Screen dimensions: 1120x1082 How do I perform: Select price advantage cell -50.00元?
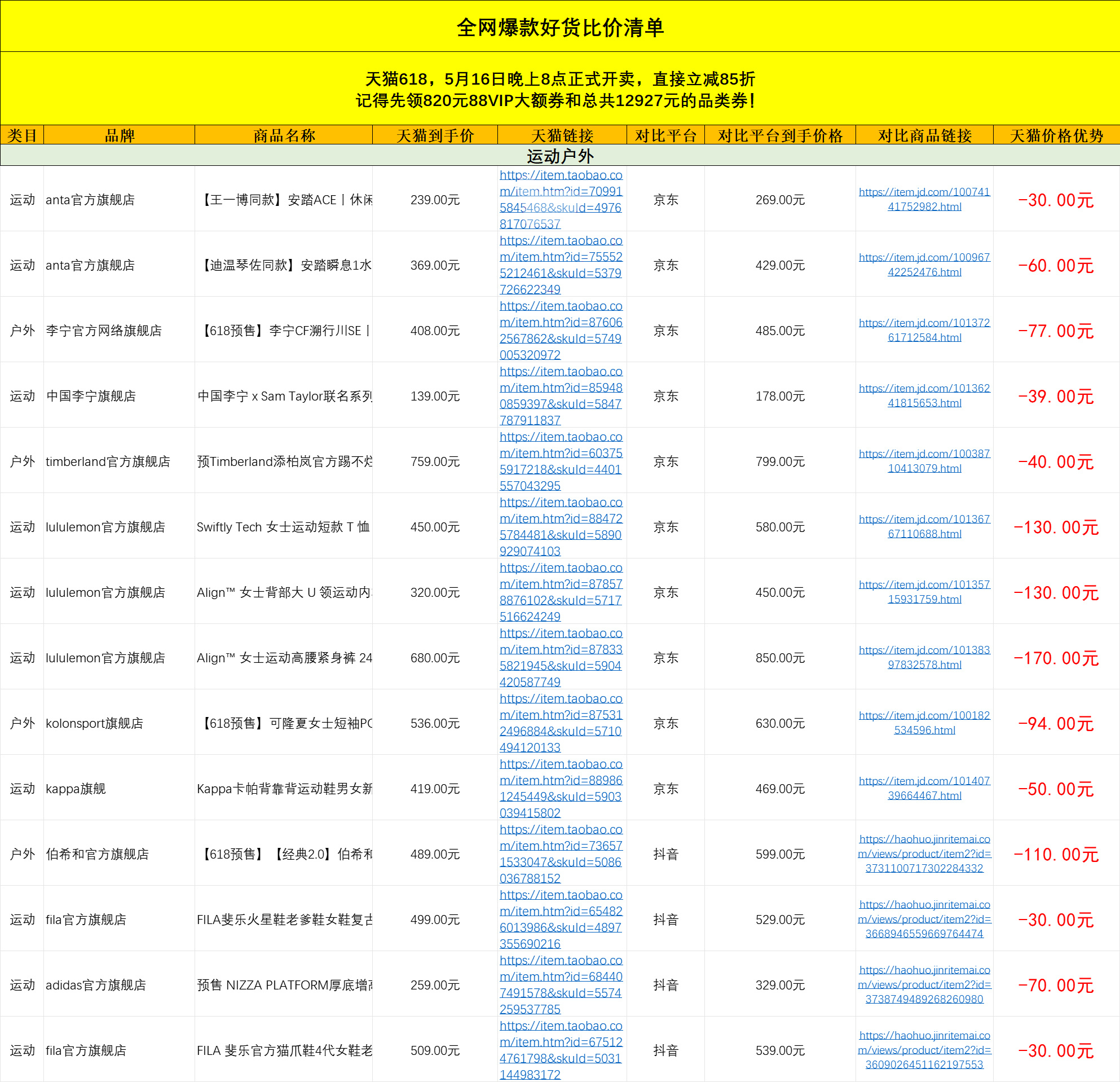[x=1057, y=789]
